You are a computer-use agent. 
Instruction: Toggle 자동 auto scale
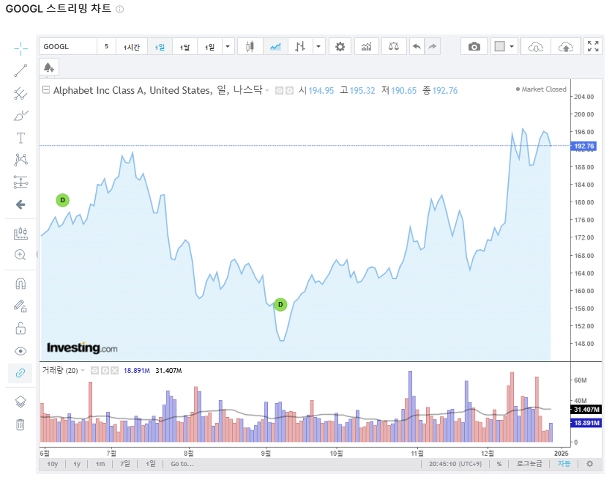pos(564,464)
